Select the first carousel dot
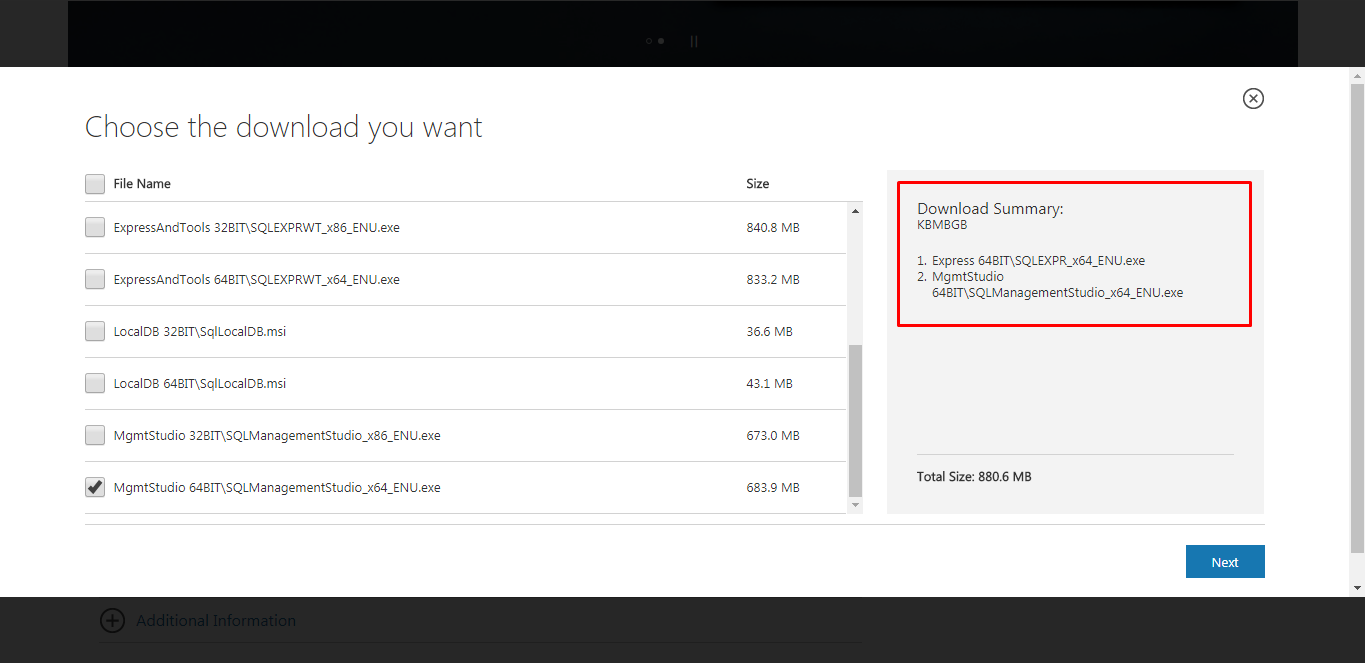 [x=648, y=41]
